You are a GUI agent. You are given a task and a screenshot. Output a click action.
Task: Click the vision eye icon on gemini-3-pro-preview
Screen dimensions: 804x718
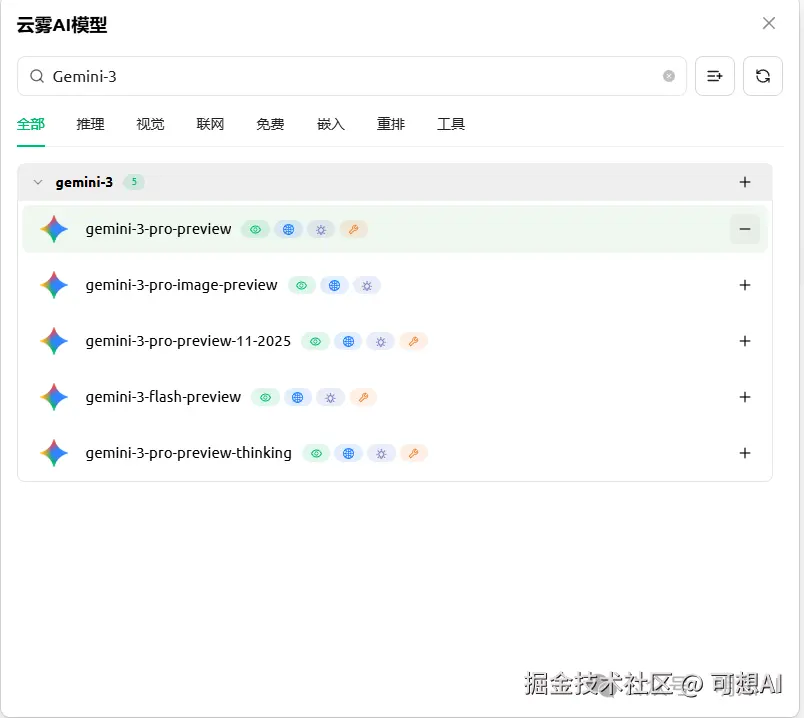255,229
